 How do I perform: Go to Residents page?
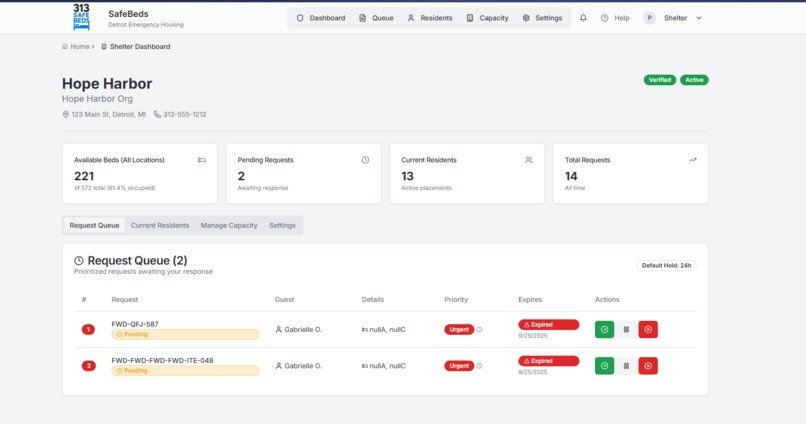coord(430,18)
